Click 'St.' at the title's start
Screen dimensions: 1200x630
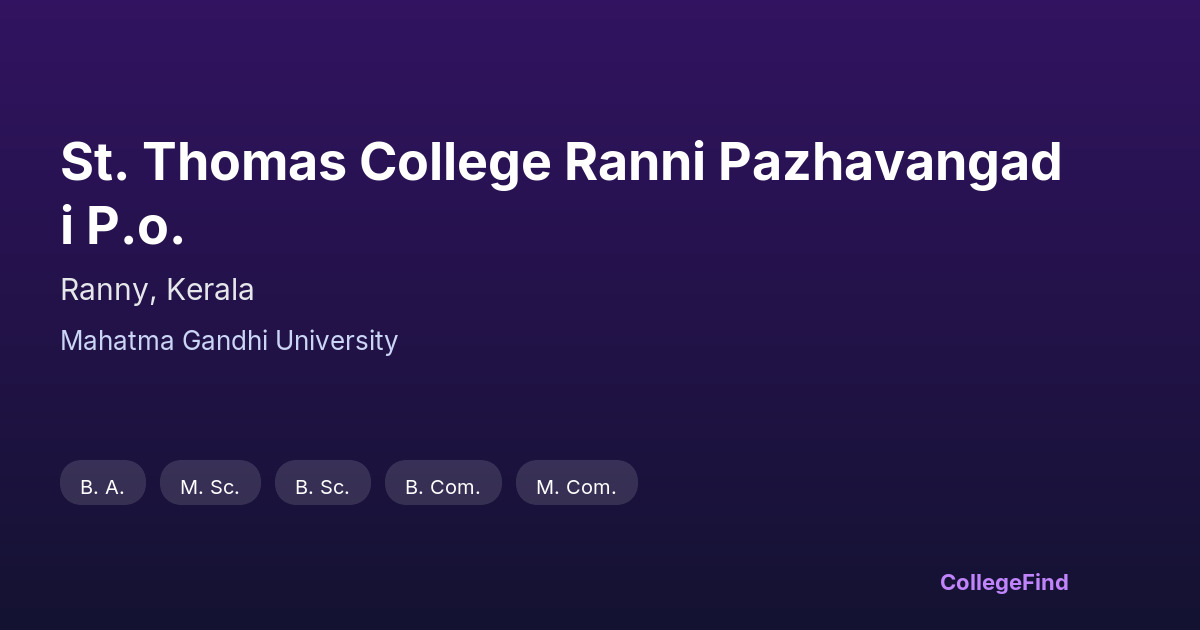[x=94, y=163]
